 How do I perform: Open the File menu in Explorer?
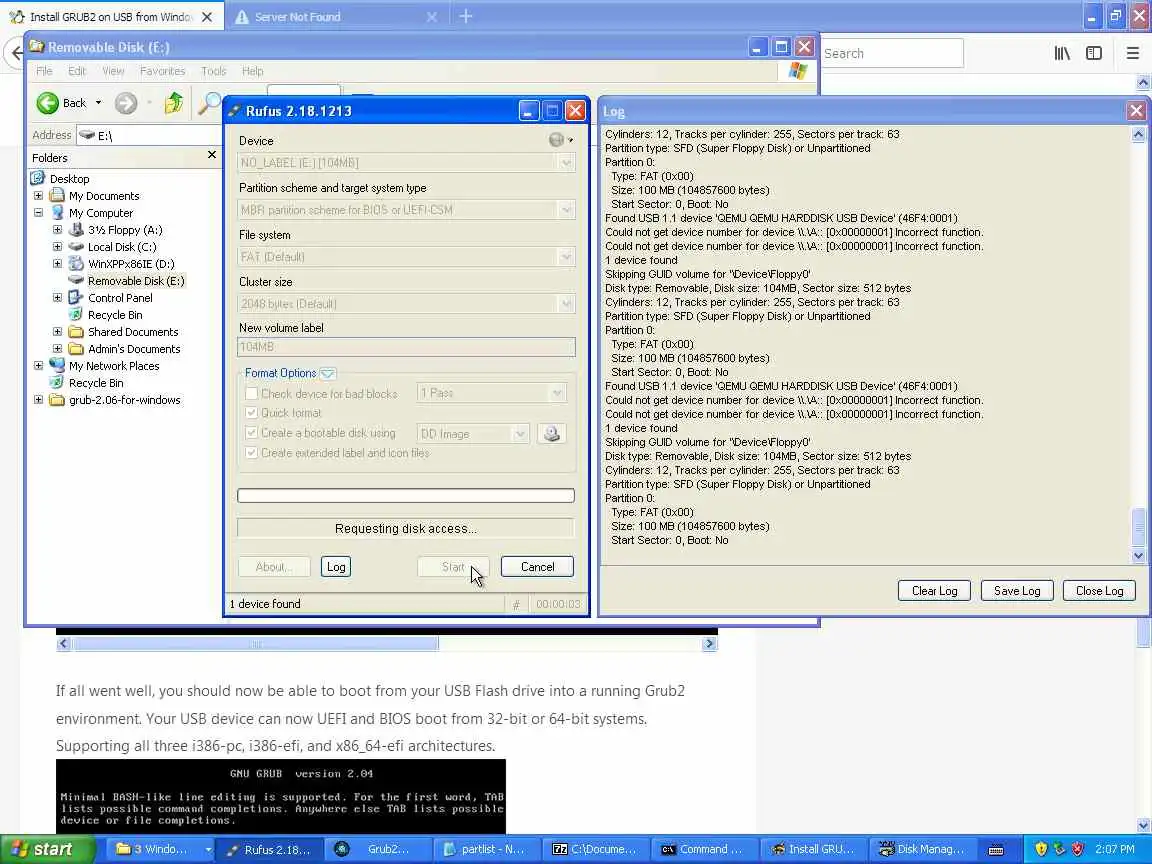tap(44, 71)
